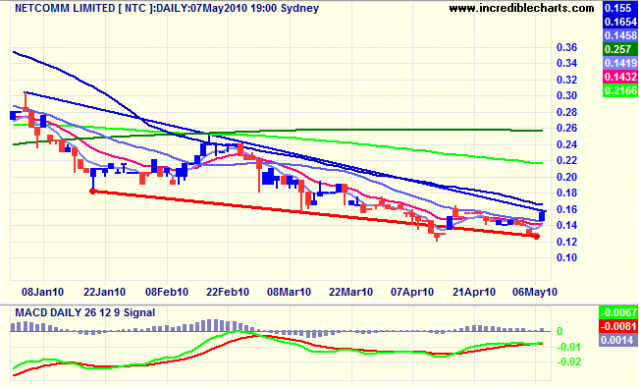The width and height of the screenshot is (639, 388).
Task: Click the 0.36 price axis label
Action: (567, 48)
